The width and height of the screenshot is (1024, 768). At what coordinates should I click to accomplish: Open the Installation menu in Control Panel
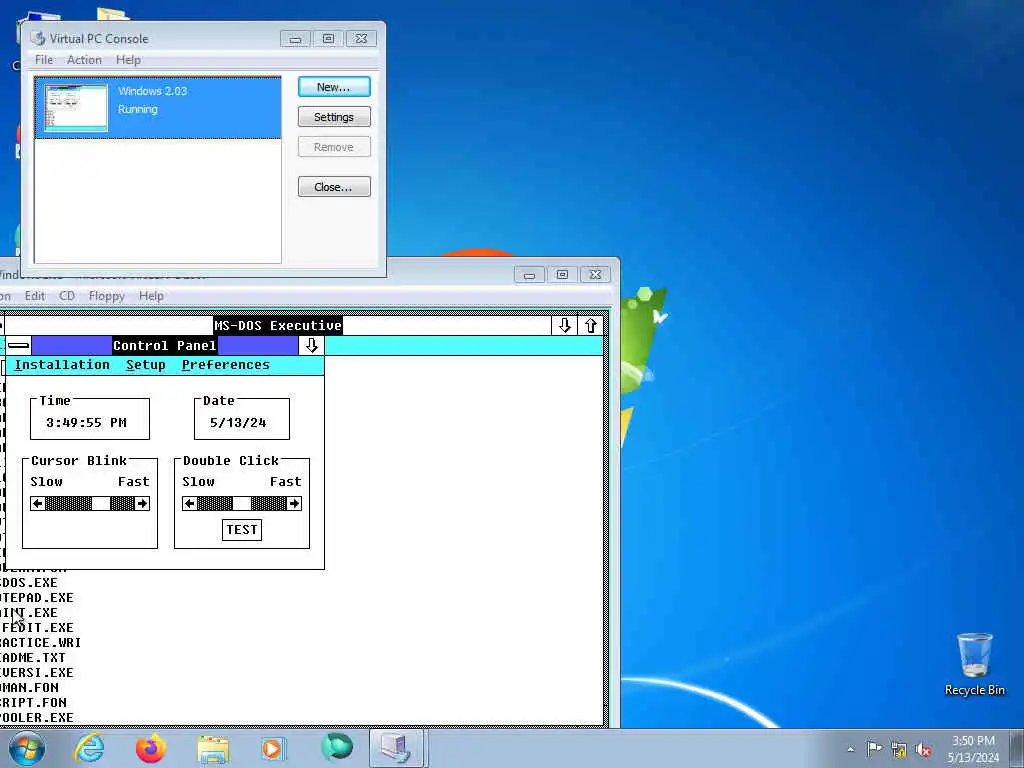tap(62, 364)
